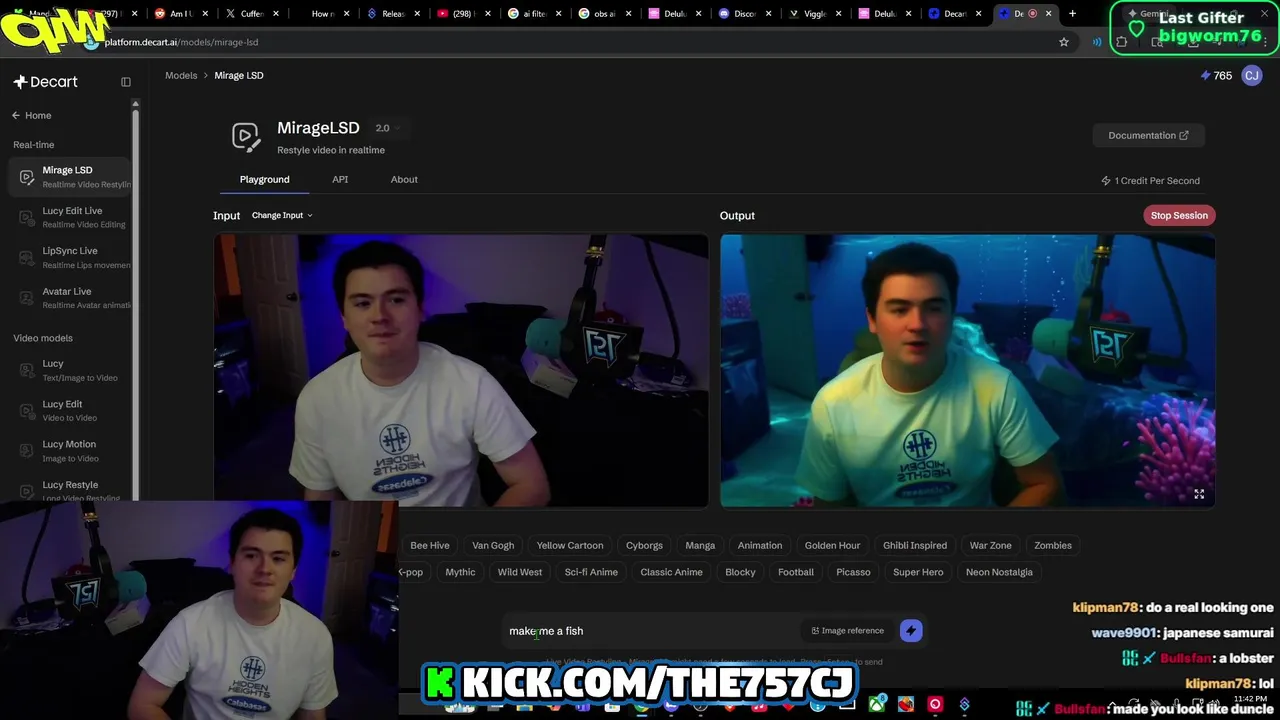Image resolution: width=1280 pixels, height=720 pixels.
Task: Select the Yellow Cartoon style preset
Action: (x=570, y=545)
